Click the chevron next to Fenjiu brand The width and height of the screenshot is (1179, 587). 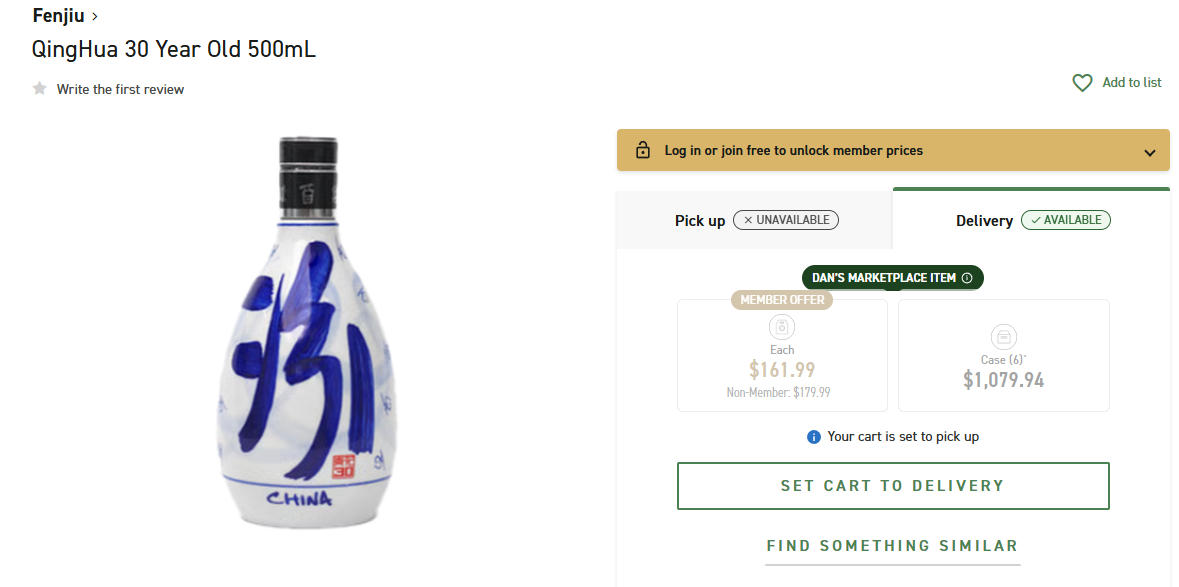(x=95, y=16)
